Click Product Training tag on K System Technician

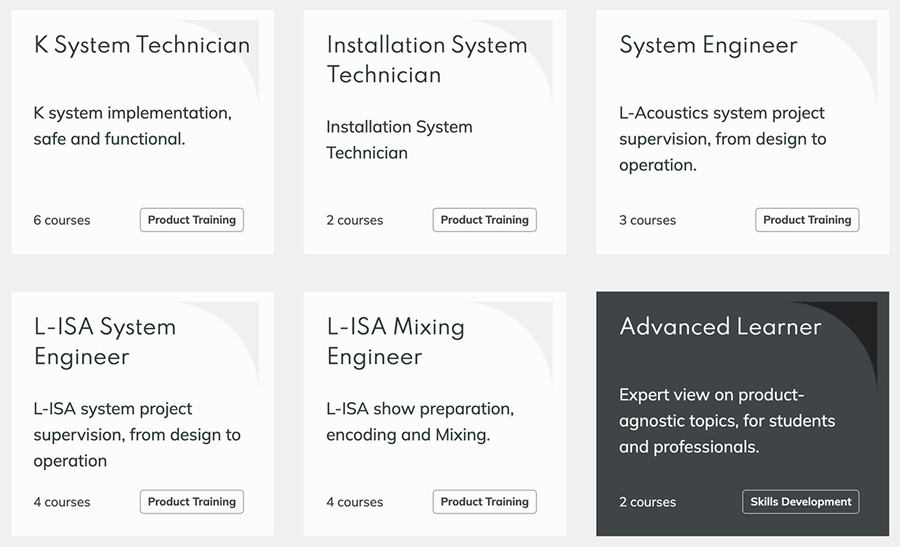click(x=192, y=220)
